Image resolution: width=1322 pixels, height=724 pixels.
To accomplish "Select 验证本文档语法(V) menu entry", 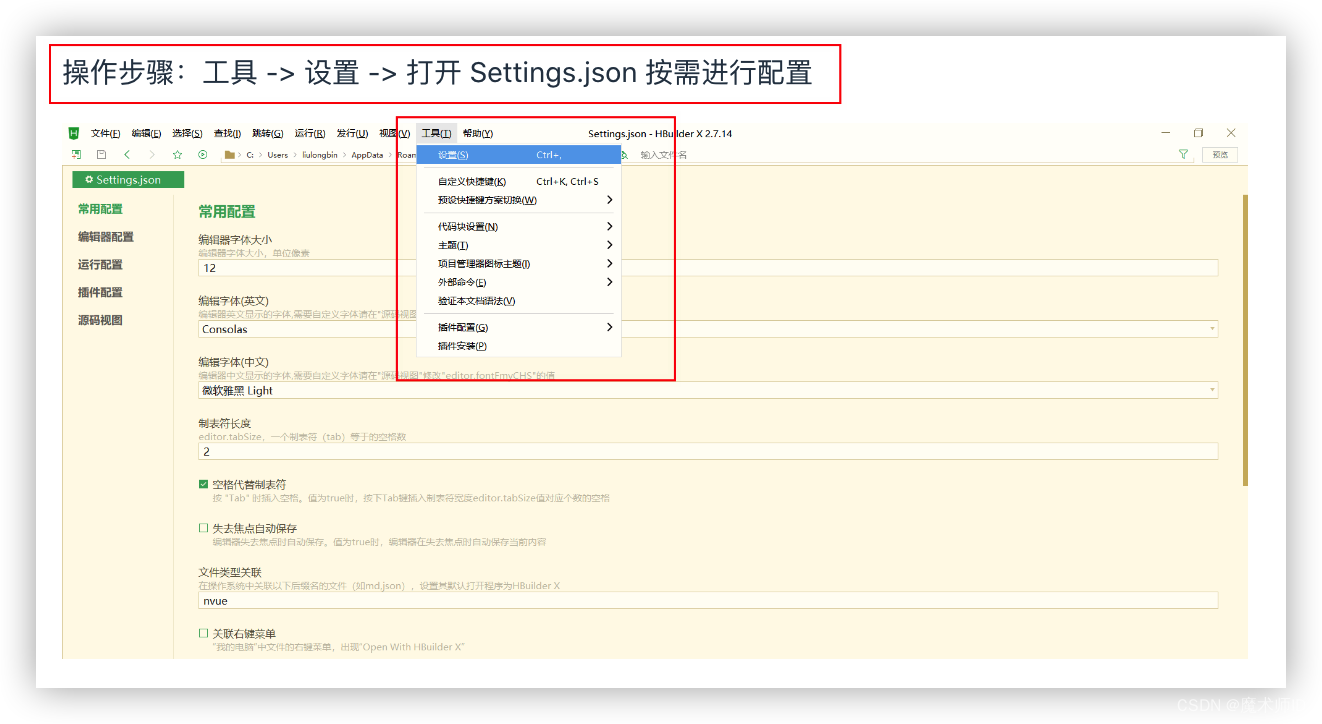I will pos(519,301).
